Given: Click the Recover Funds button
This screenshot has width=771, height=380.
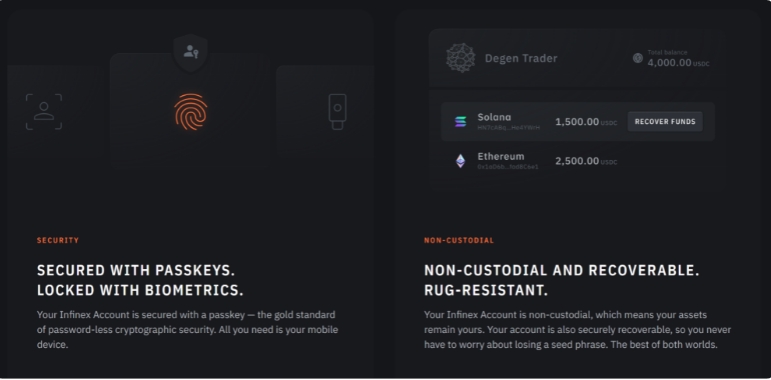Looking at the screenshot, I should pos(665,121).
